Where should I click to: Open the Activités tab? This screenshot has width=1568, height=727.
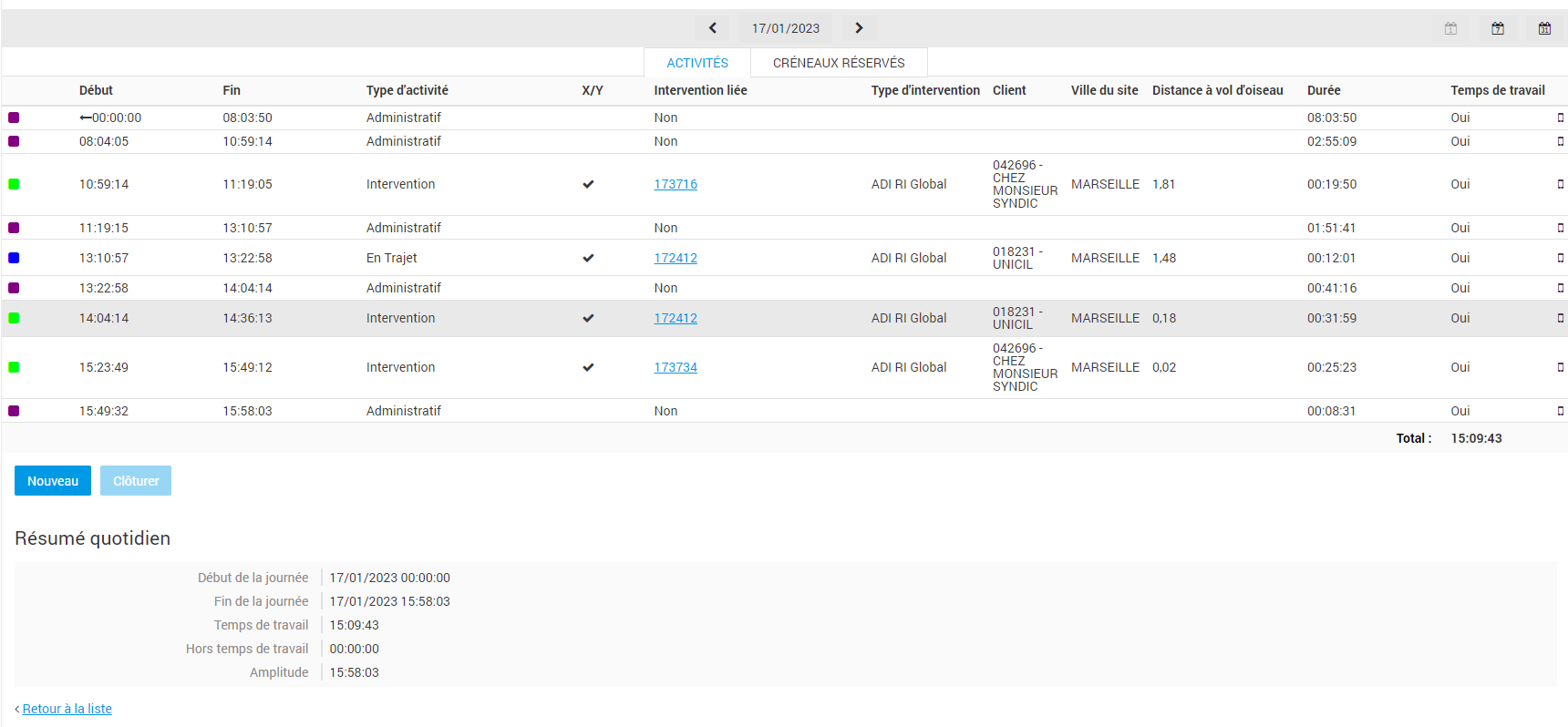click(697, 63)
